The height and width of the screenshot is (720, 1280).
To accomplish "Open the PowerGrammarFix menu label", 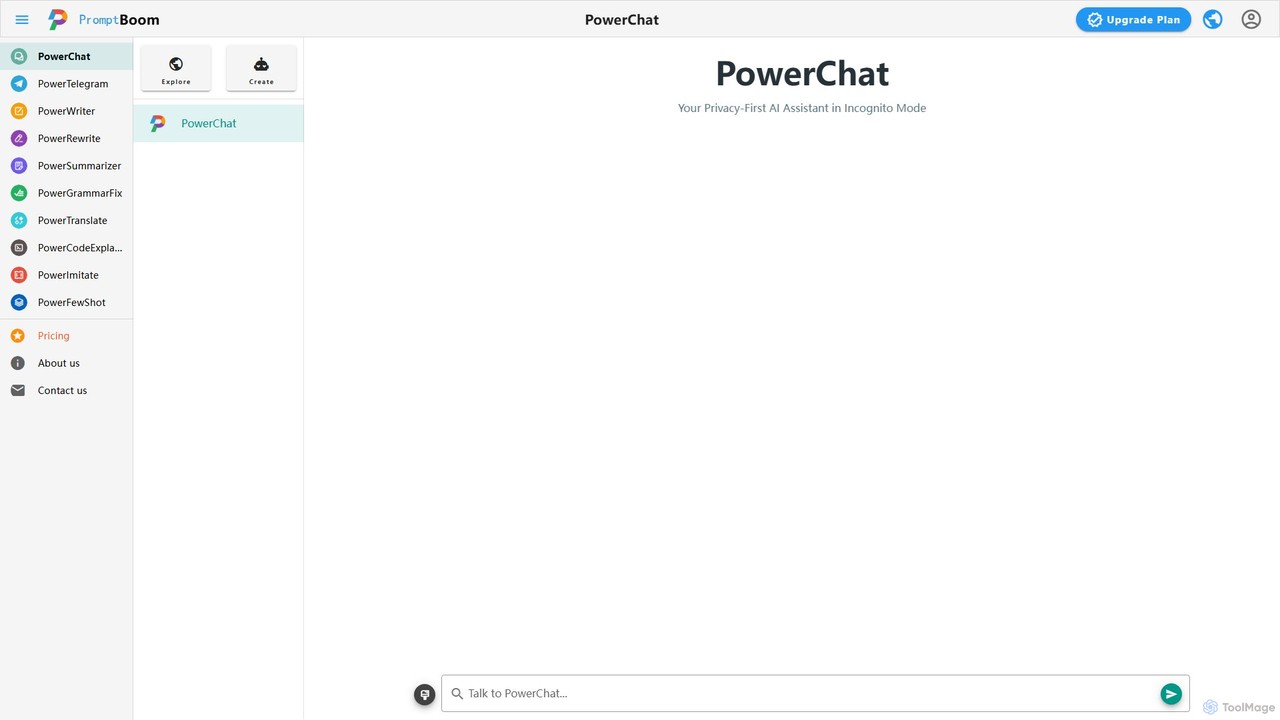I will (80, 193).
